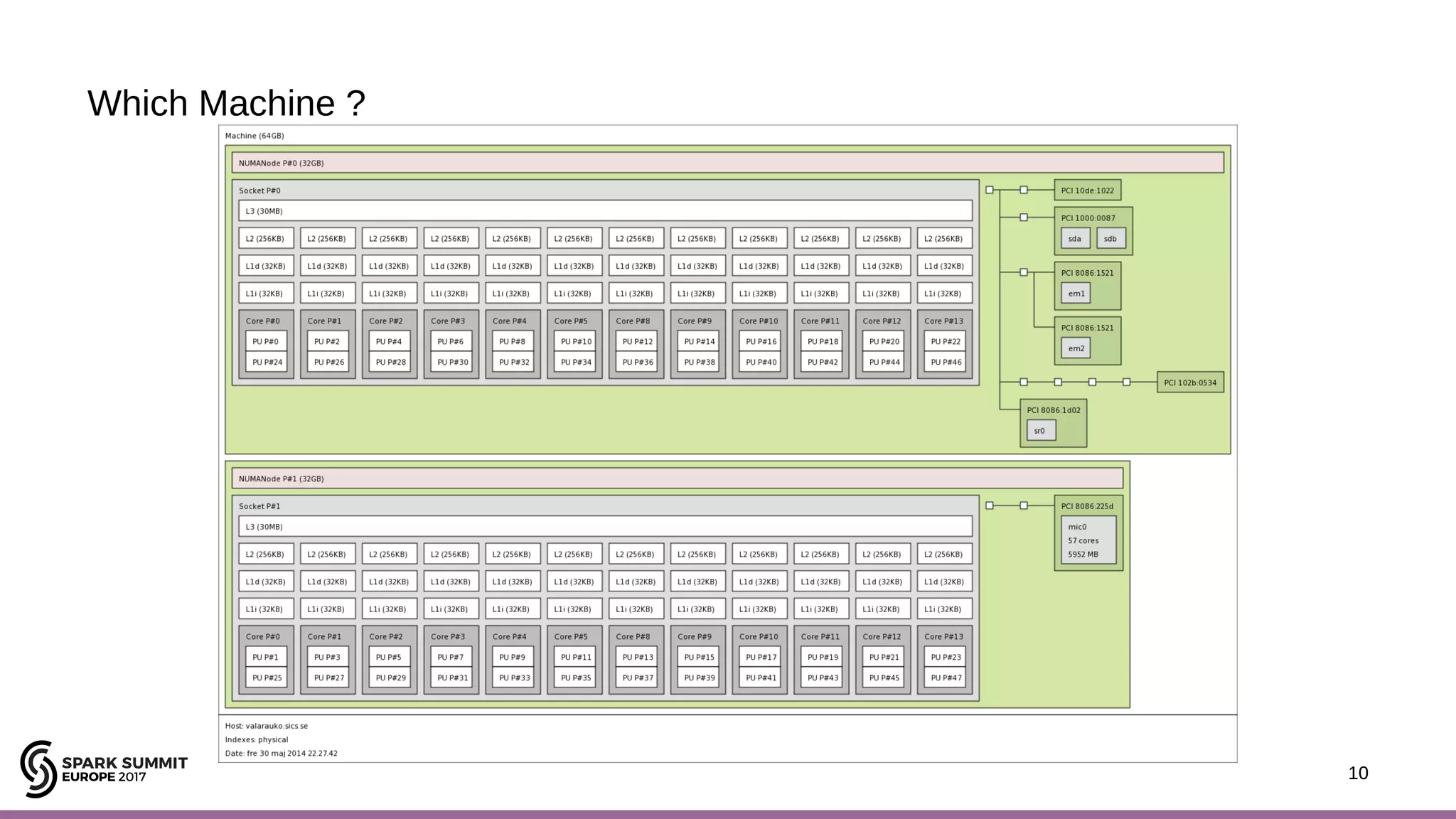The image size is (1456, 819).
Task: Click the Spark Summit Europe 2017 logo
Action: pos(104,769)
